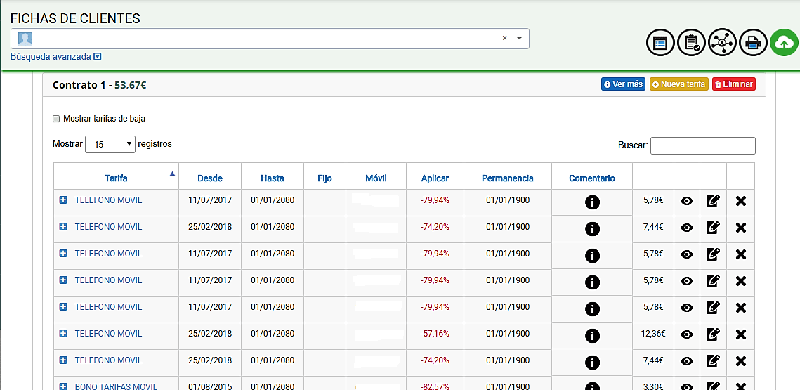Toggle Mostrar tarifas de baja checkbox

[56, 119]
